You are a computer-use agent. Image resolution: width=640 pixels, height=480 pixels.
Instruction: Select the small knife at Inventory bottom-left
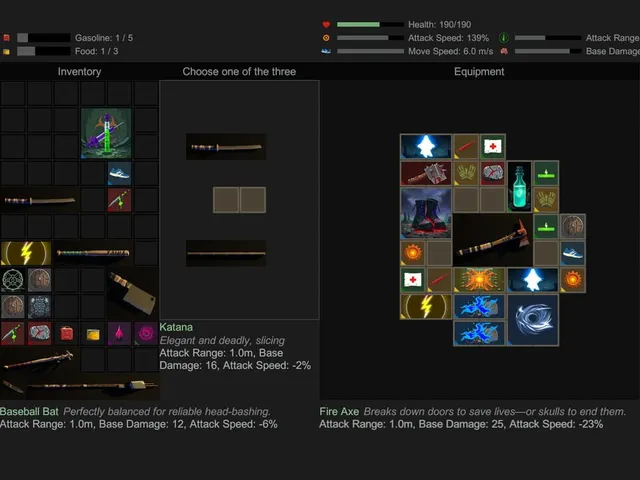[x=13, y=386]
